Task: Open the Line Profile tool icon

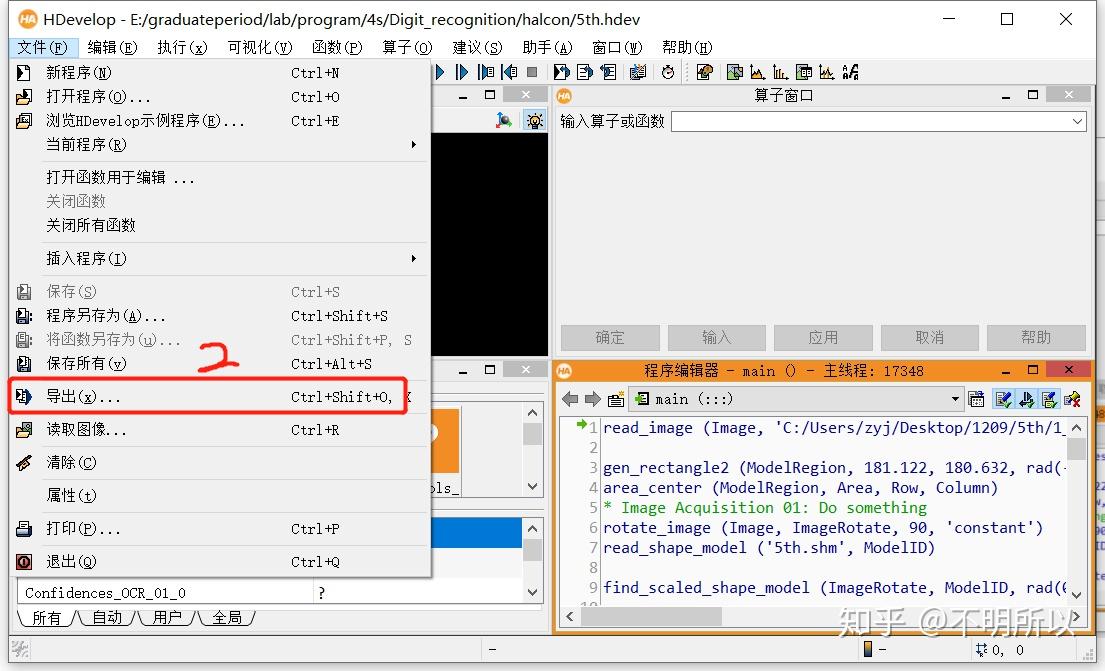Action: click(x=827, y=72)
